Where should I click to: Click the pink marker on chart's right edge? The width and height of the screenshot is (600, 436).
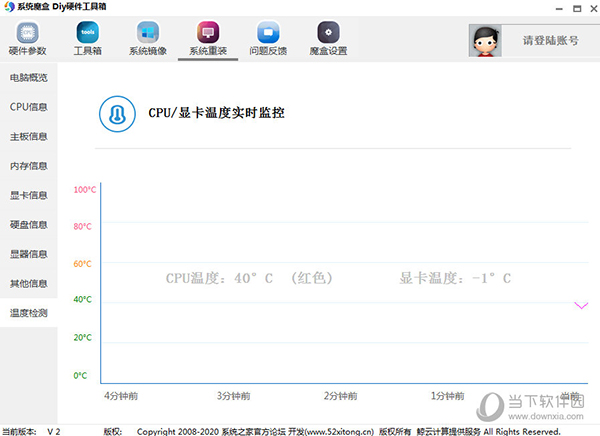pos(581,305)
